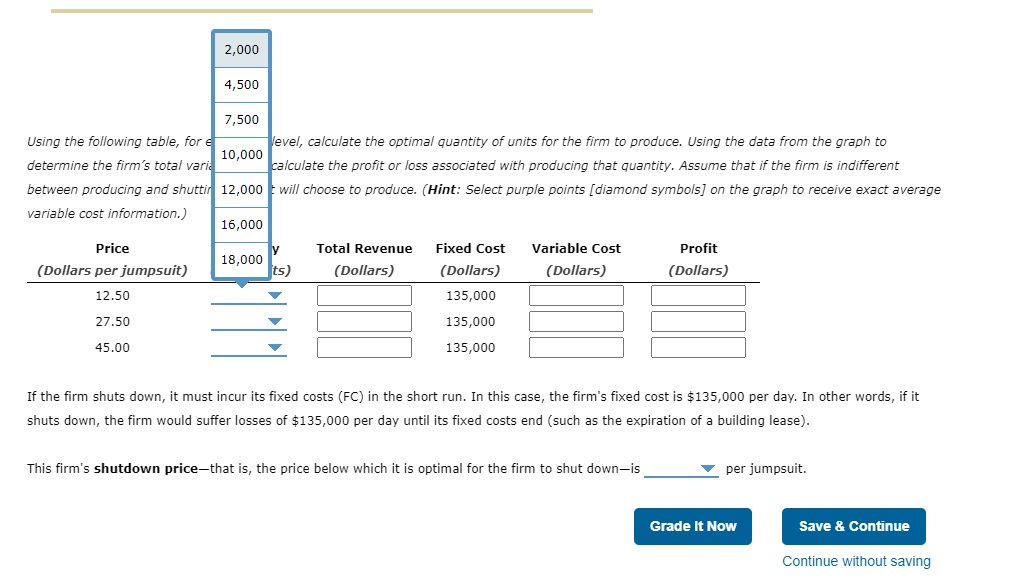1010x579 pixels.
Task: Select 2,000 from the open quantity list
Action: point(241,48)
